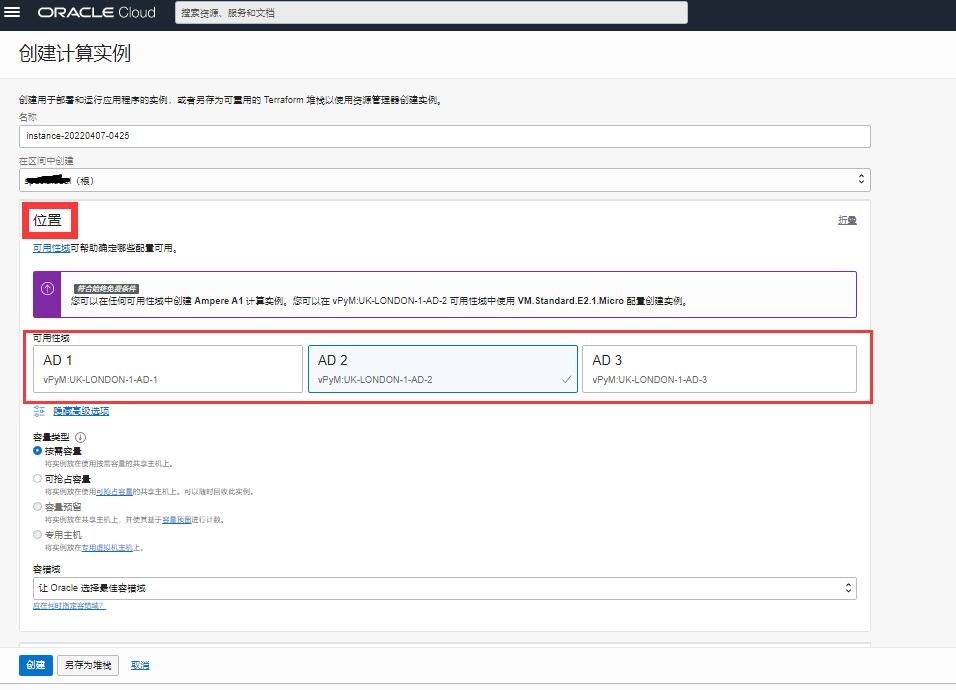Screen dimensions: 956x690
Task: Click the search resources and services field
Action: pyautogui.click(x=431, y=12)
